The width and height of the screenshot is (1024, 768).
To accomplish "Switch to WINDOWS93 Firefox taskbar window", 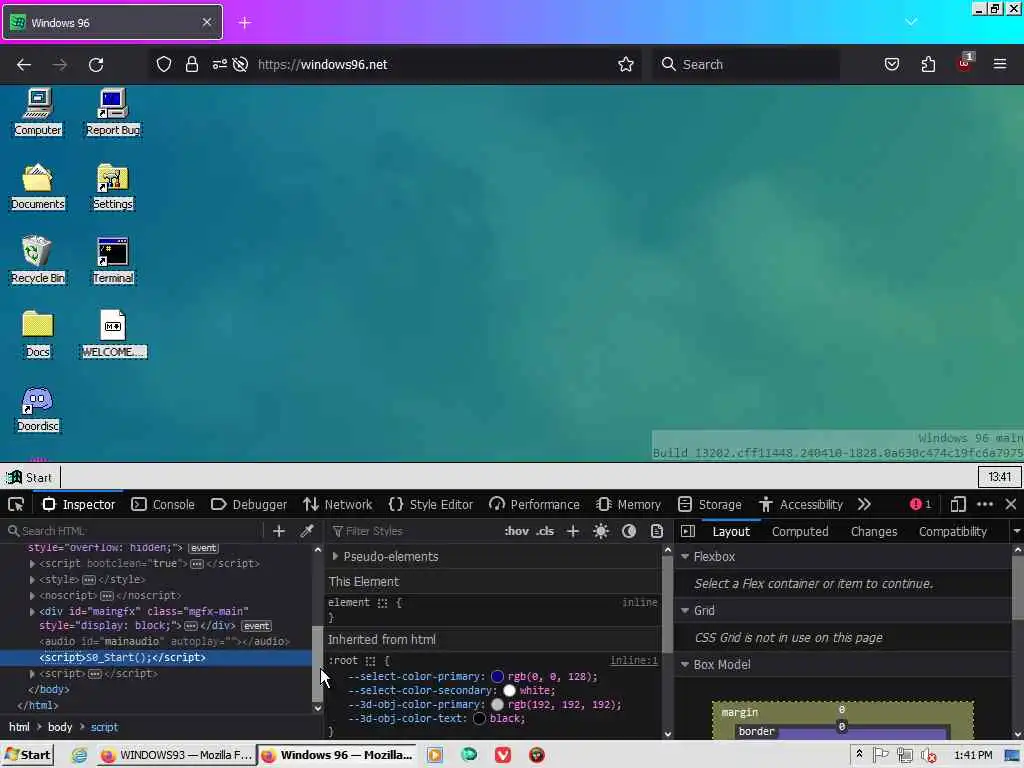I will click(176, 755).
